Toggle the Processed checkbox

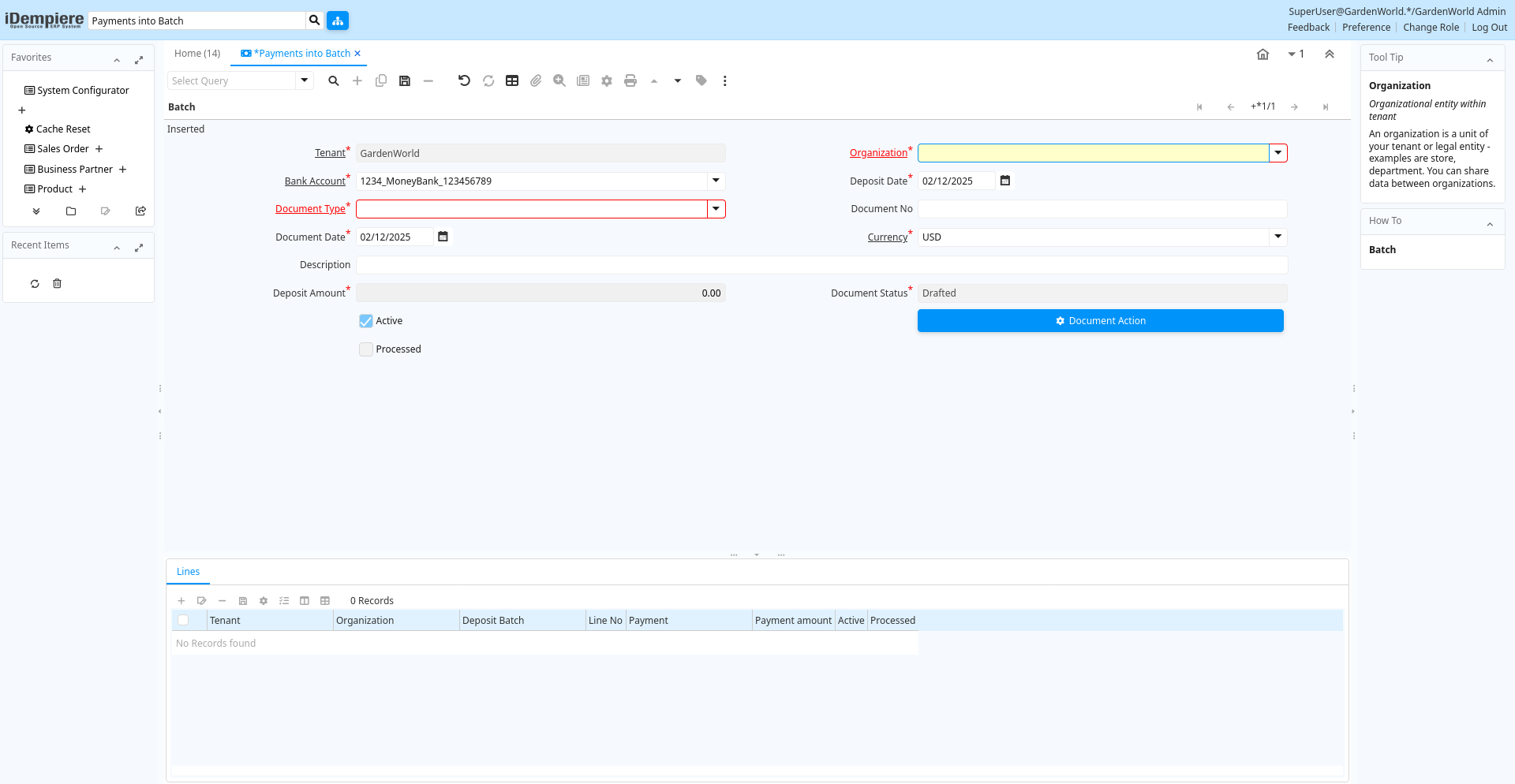pyautogui.click(x=366, y=349)
